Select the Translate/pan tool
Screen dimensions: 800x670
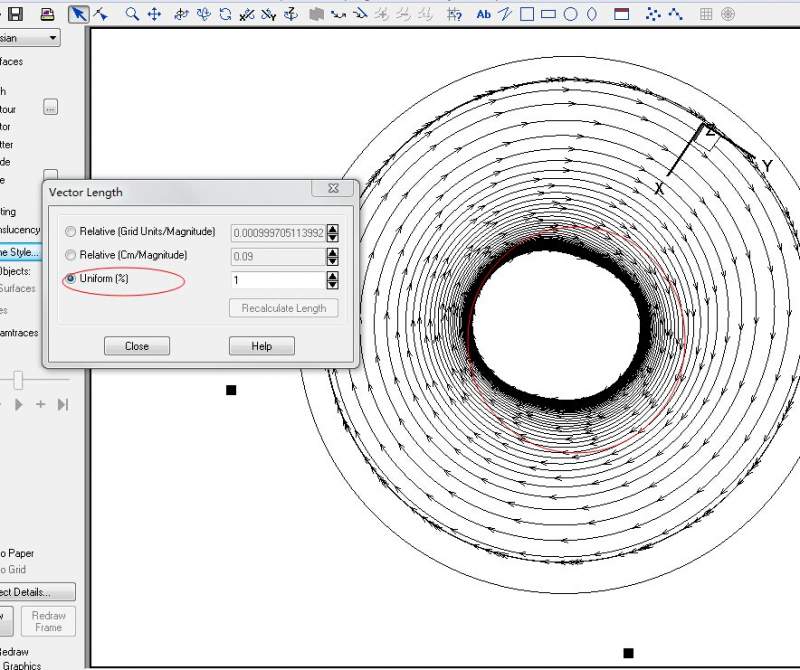pyautogui.click(x=154, y=14)
